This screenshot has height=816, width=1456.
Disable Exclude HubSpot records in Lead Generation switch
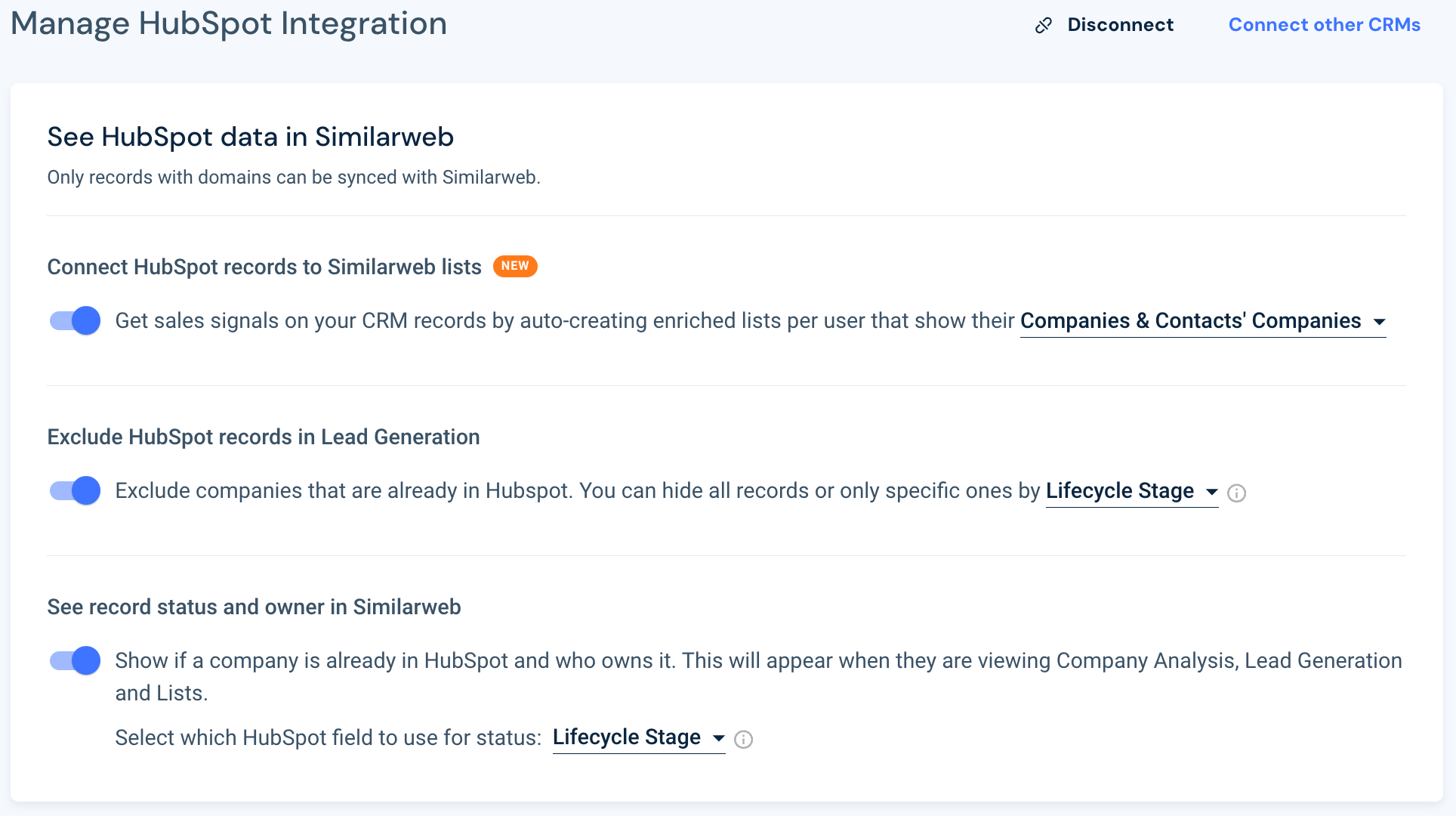tap(75, 491)
